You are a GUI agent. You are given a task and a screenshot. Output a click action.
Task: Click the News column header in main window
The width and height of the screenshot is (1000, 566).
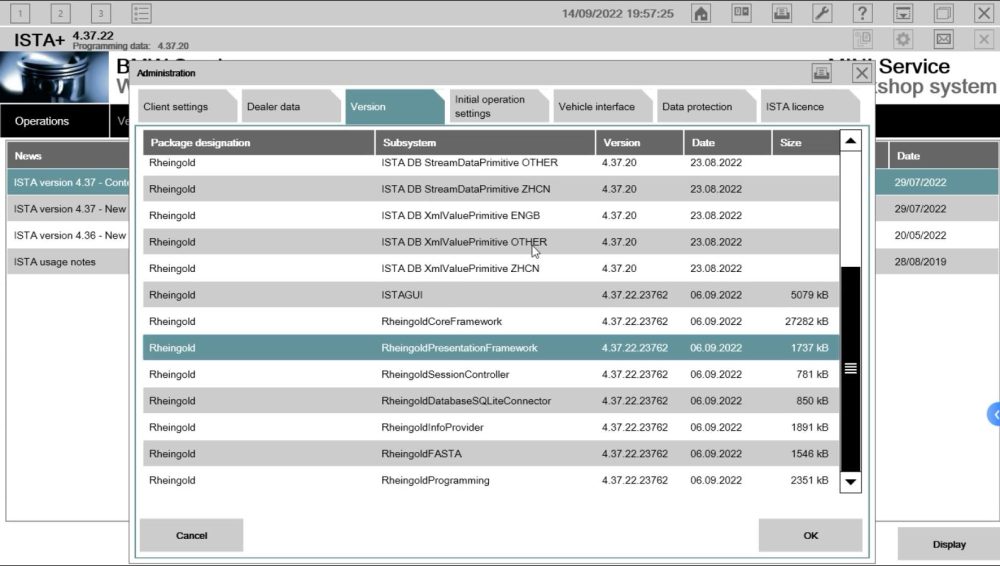(x=68, y=156)
